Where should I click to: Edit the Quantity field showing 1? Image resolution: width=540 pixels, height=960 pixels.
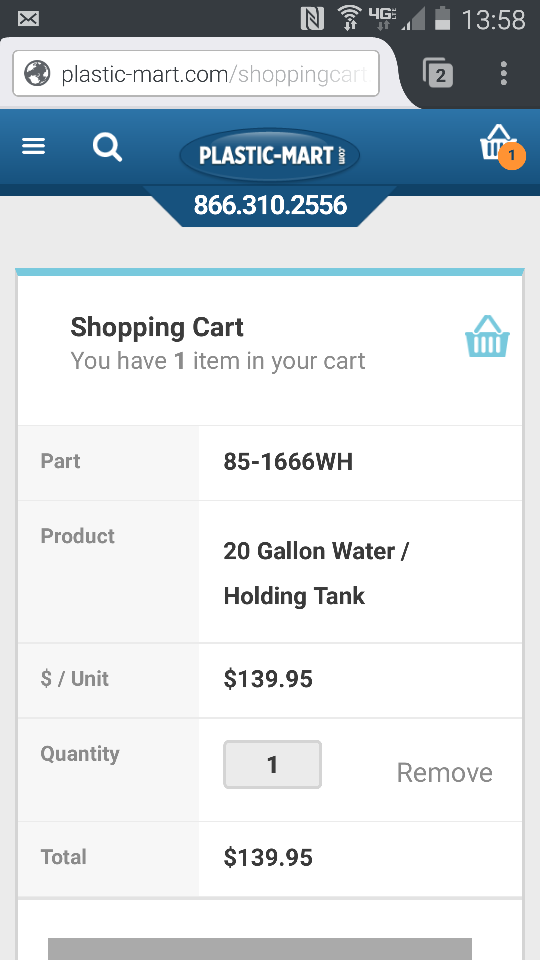click(272, 765)
